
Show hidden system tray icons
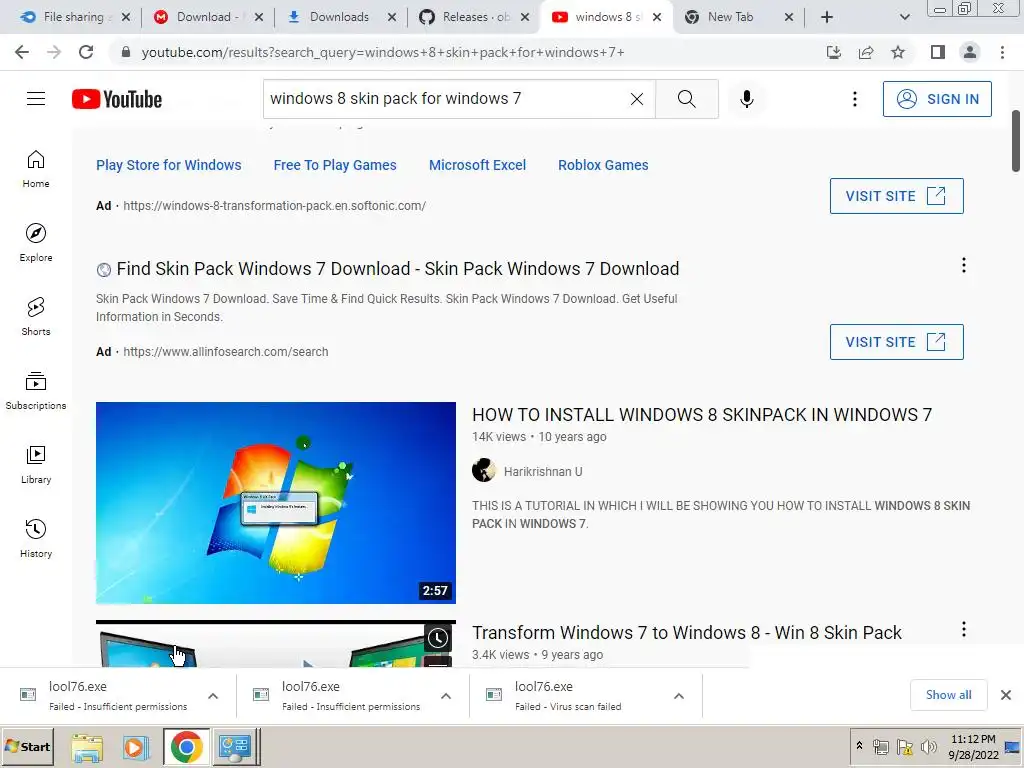pos(859,746)
